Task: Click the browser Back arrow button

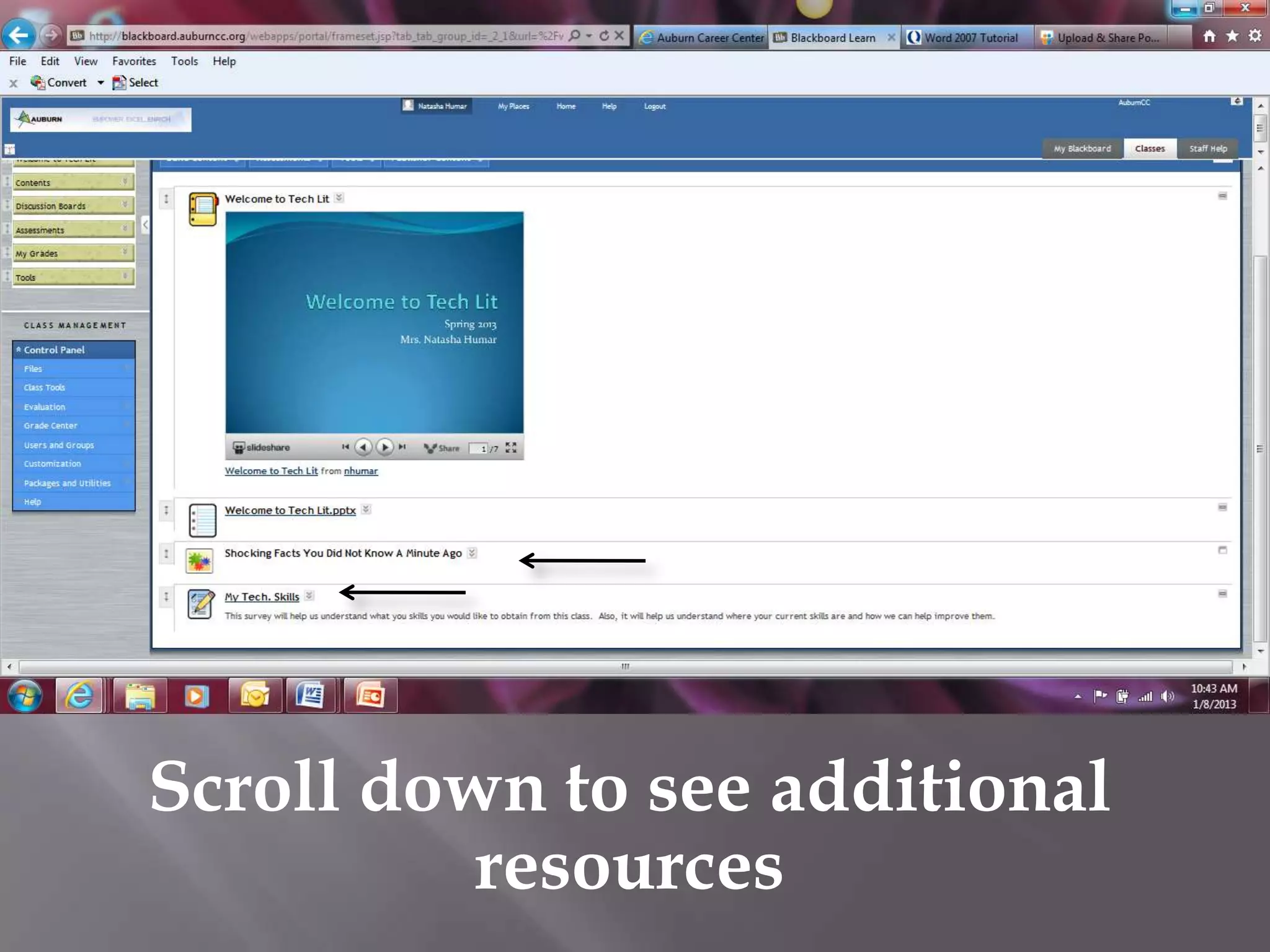Action: (19, 35)
